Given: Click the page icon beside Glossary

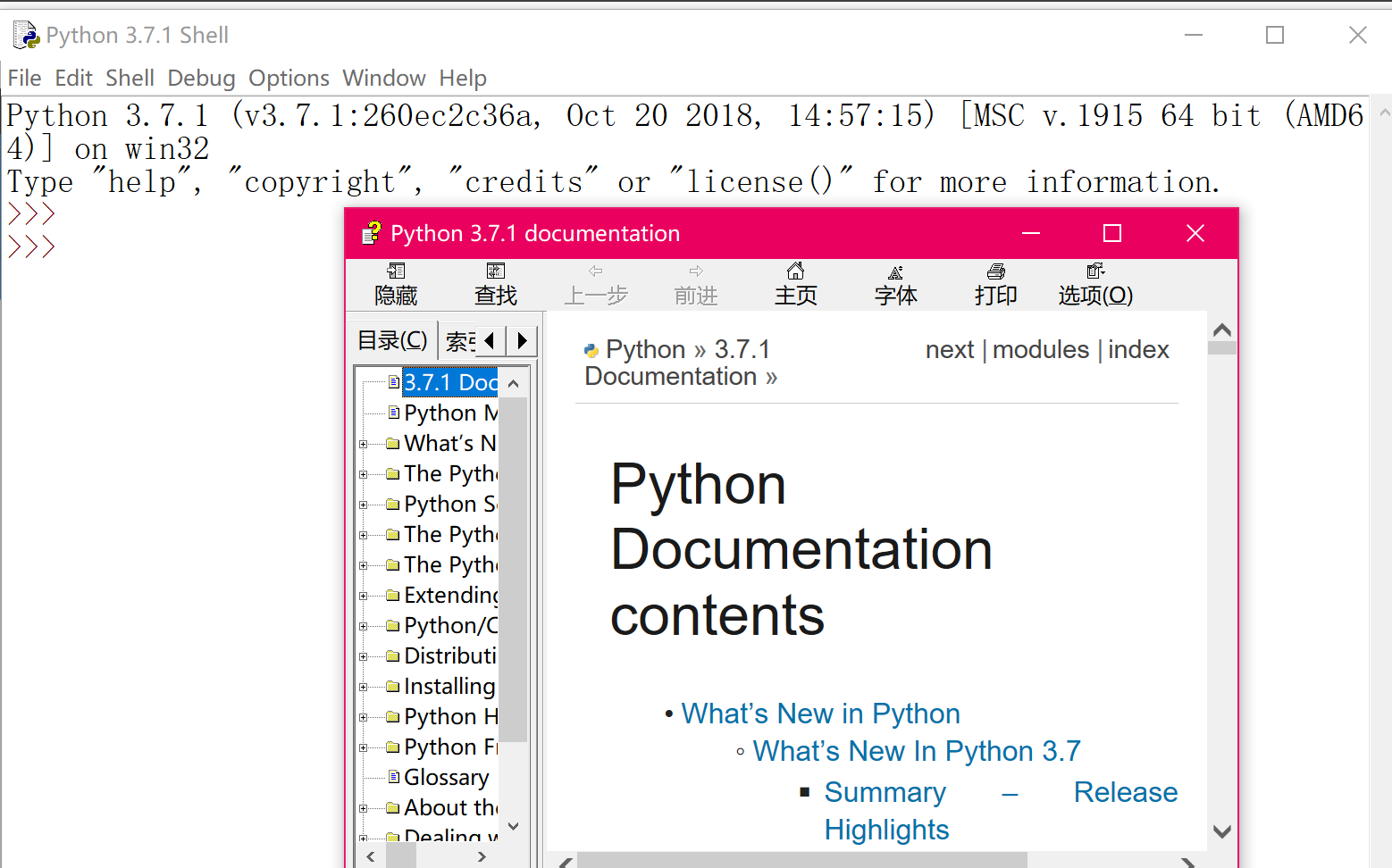Looking at the screenshot, I should coord(393,776).
